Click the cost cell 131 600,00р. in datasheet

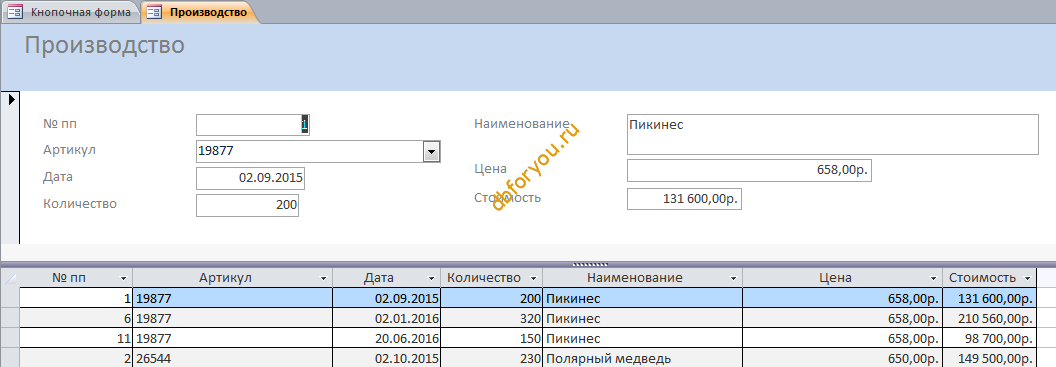tap(989, 298)
